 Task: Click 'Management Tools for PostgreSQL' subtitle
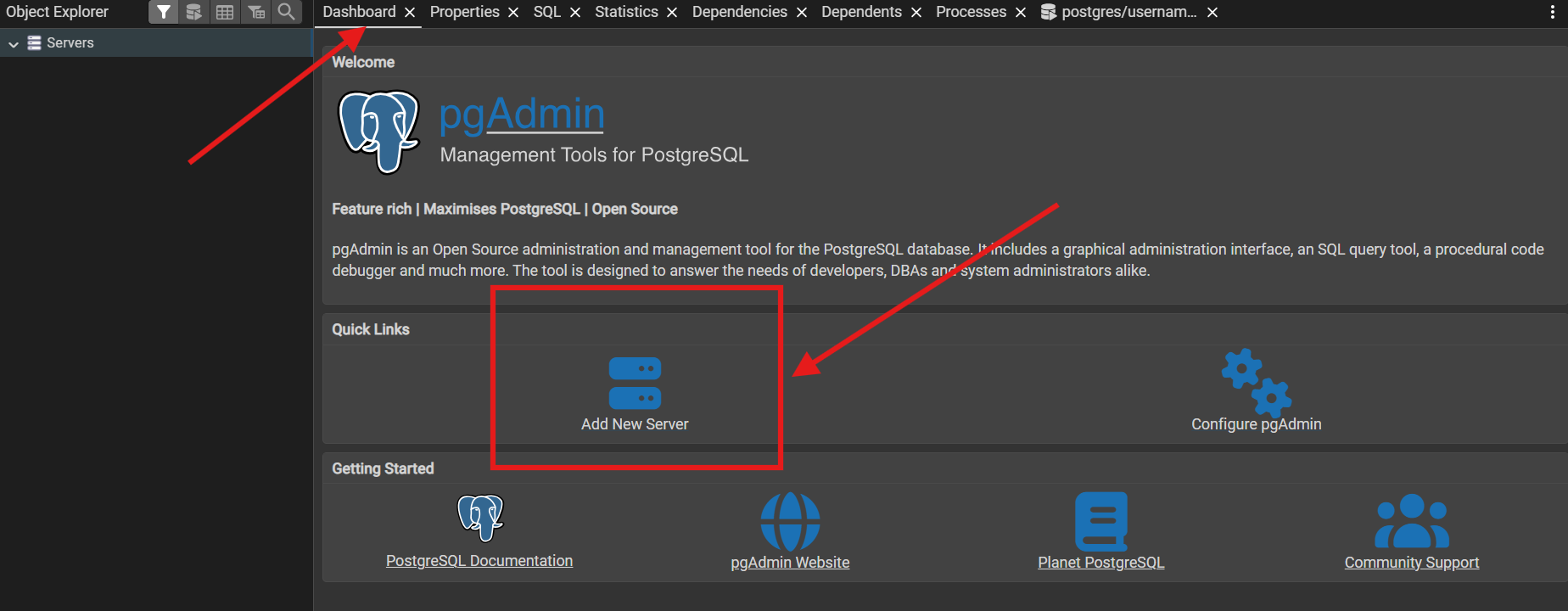[x=594, y=155]
